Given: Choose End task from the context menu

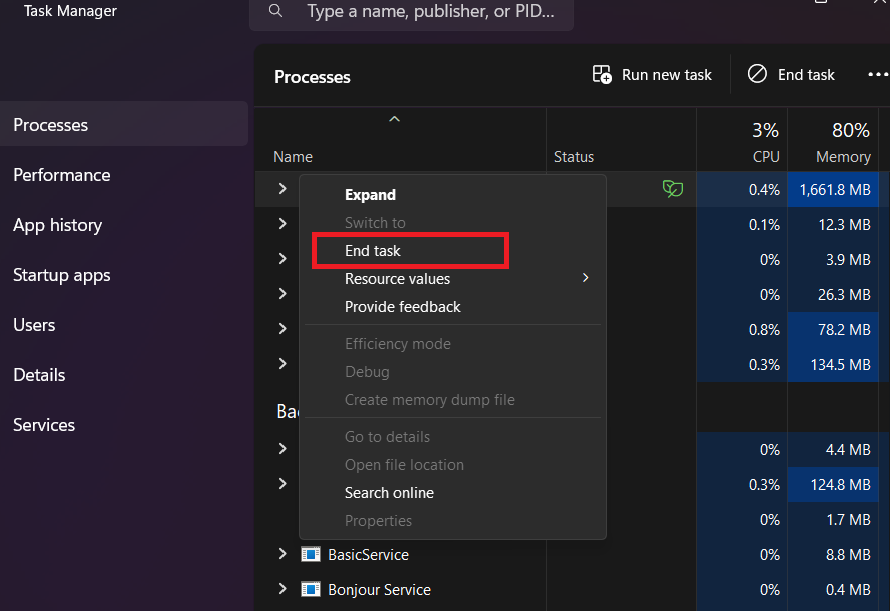Looking at the screenshot, I should click(x=373, y=251).
